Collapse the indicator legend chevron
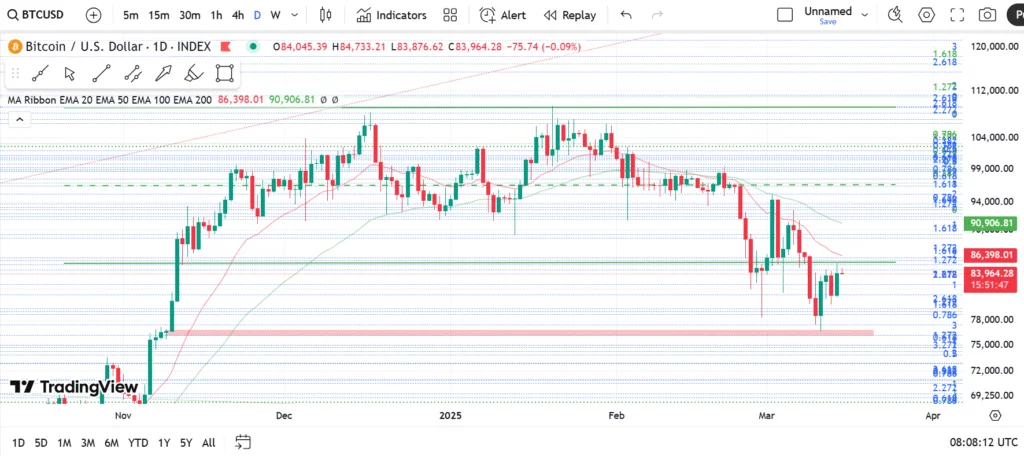 pyautogui.click(x=20, y=119)
